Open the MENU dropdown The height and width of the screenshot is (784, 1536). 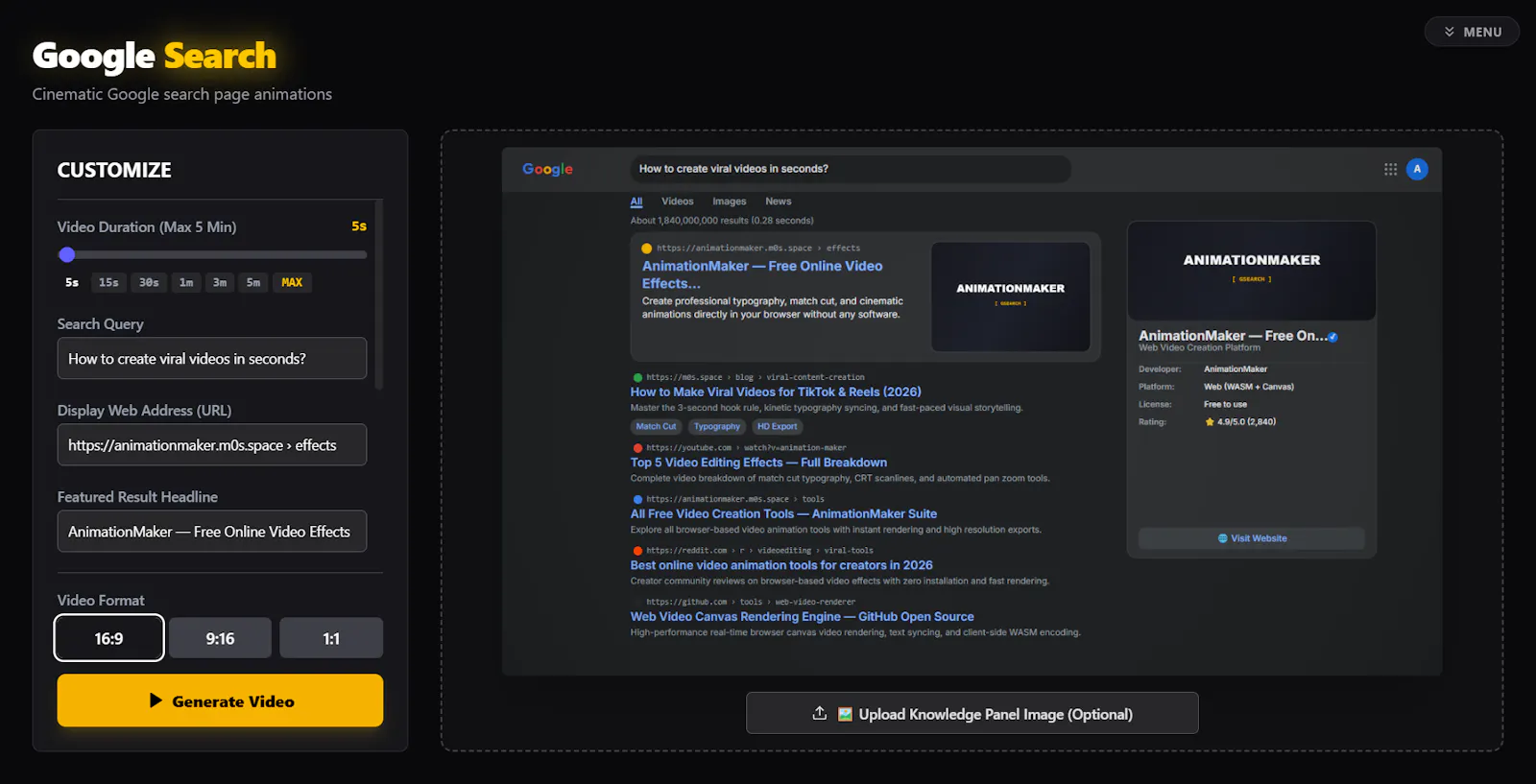(x=1472, y=32)
